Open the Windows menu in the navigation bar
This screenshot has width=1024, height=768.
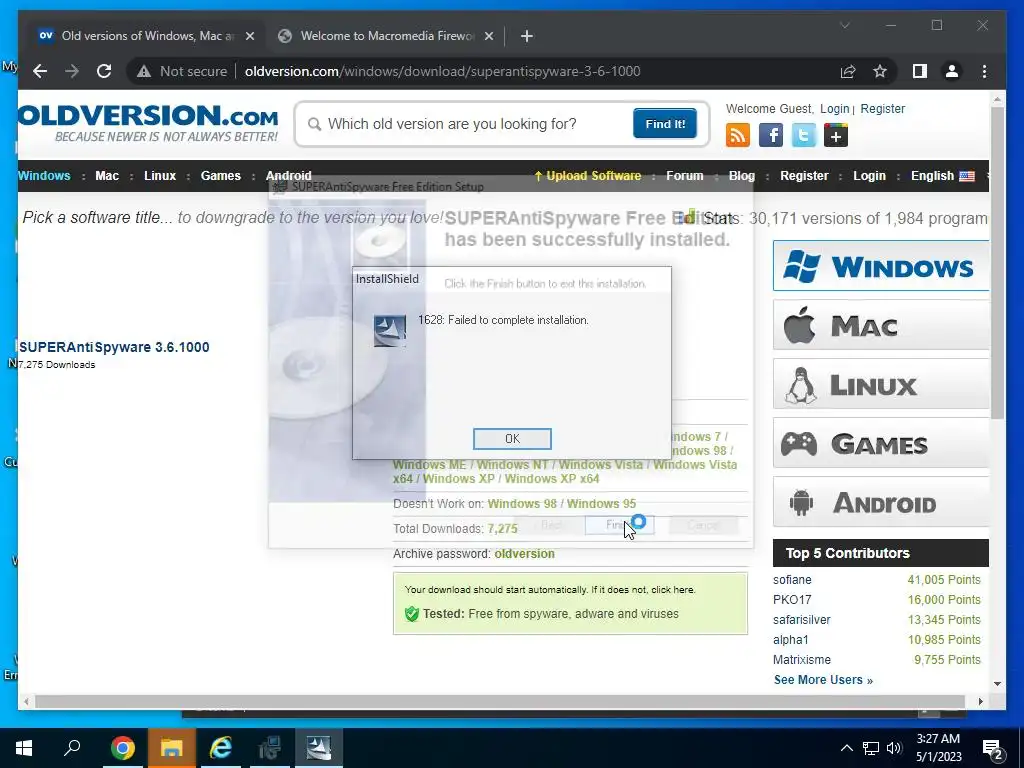pos(44,176)
